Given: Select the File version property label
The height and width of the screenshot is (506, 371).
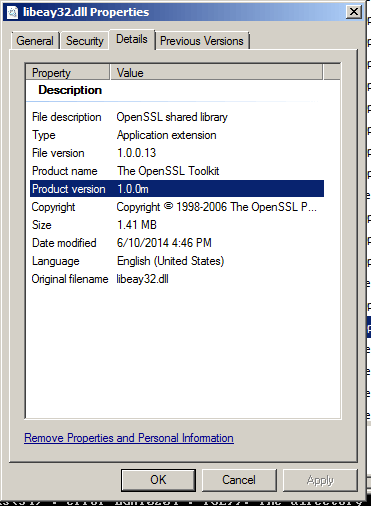Looking at the screenshot, I should 58,153.
